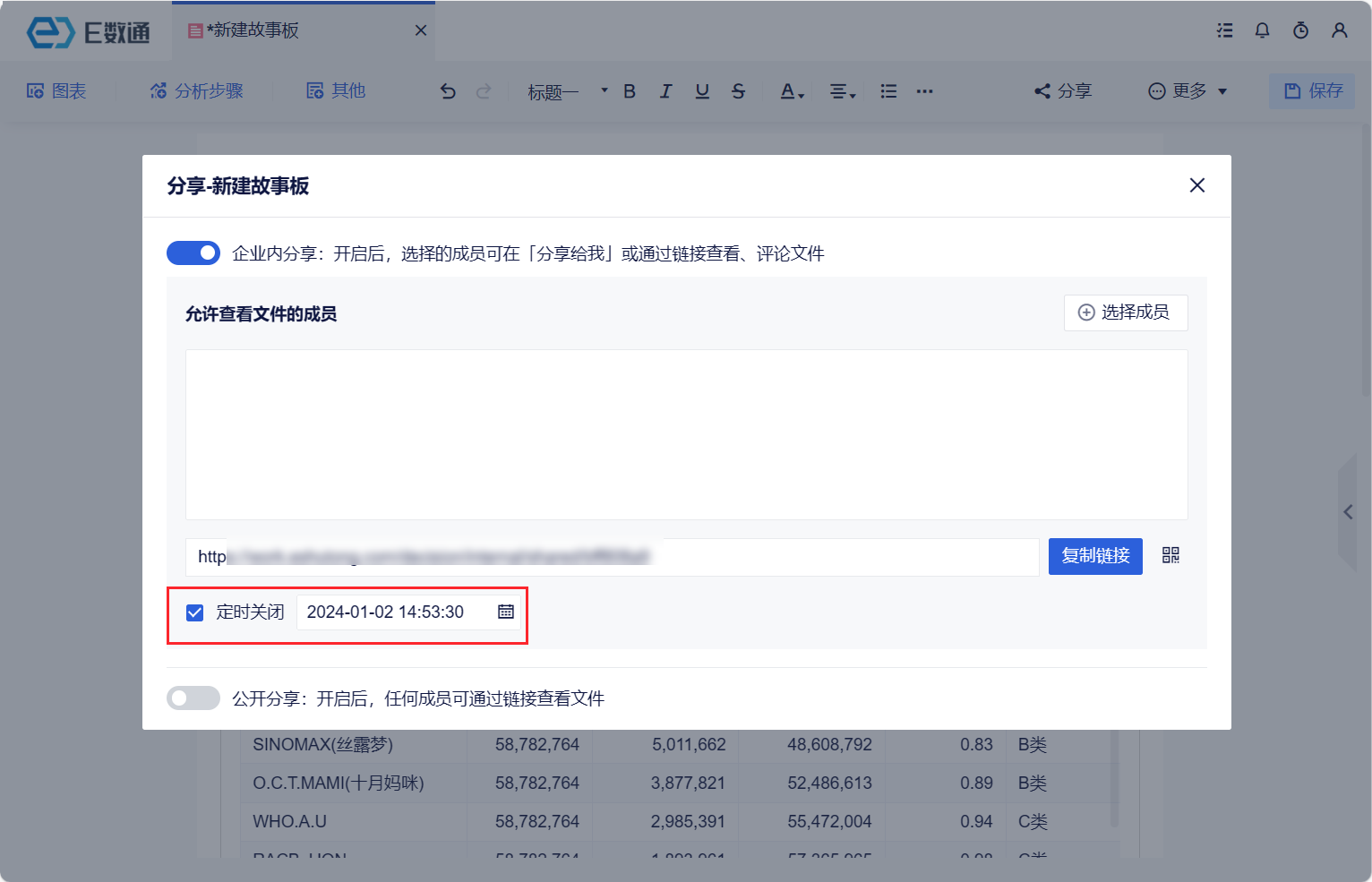Viewport: 1372px width, 882px height.
Task: Expand the 更多 dropdown
Action: point(1188,91)
